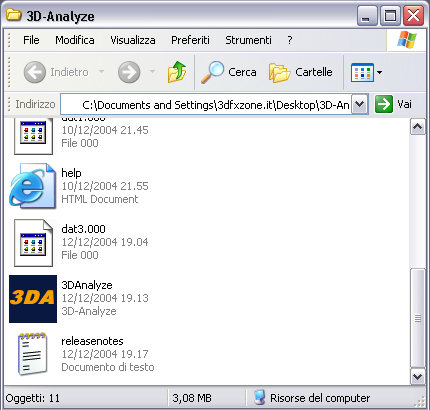
Task: Click the address path input field
Action: coord(206,105)
